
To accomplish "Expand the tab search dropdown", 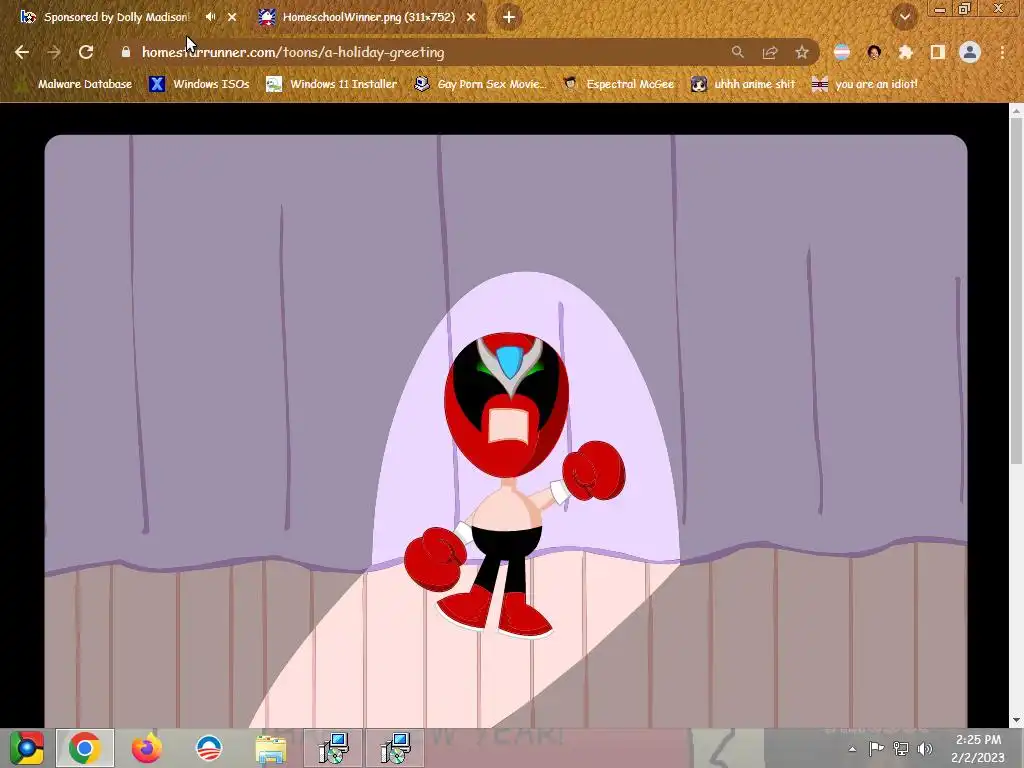I will [x=905, y=17].
